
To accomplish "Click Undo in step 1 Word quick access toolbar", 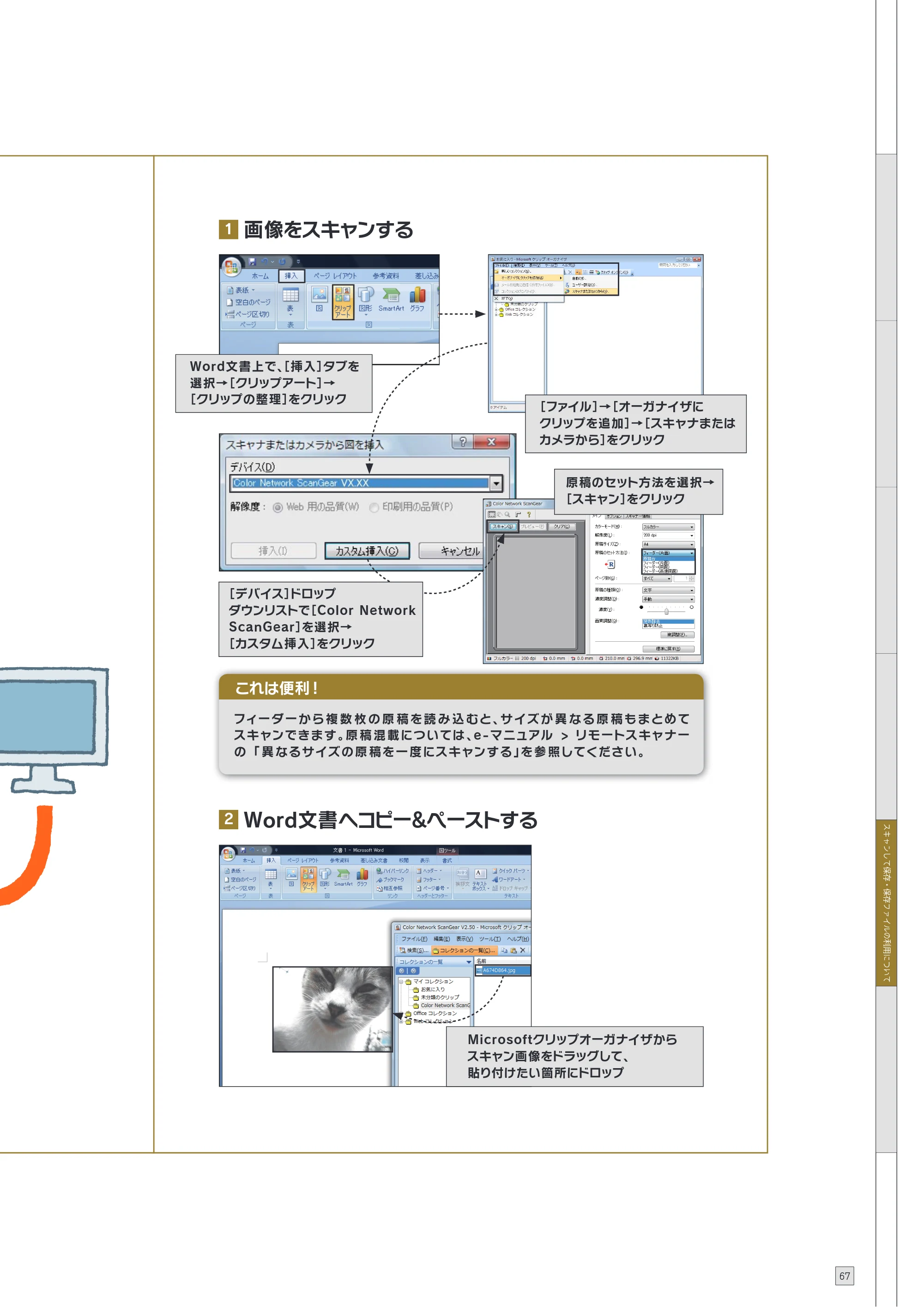I will 265,262.
